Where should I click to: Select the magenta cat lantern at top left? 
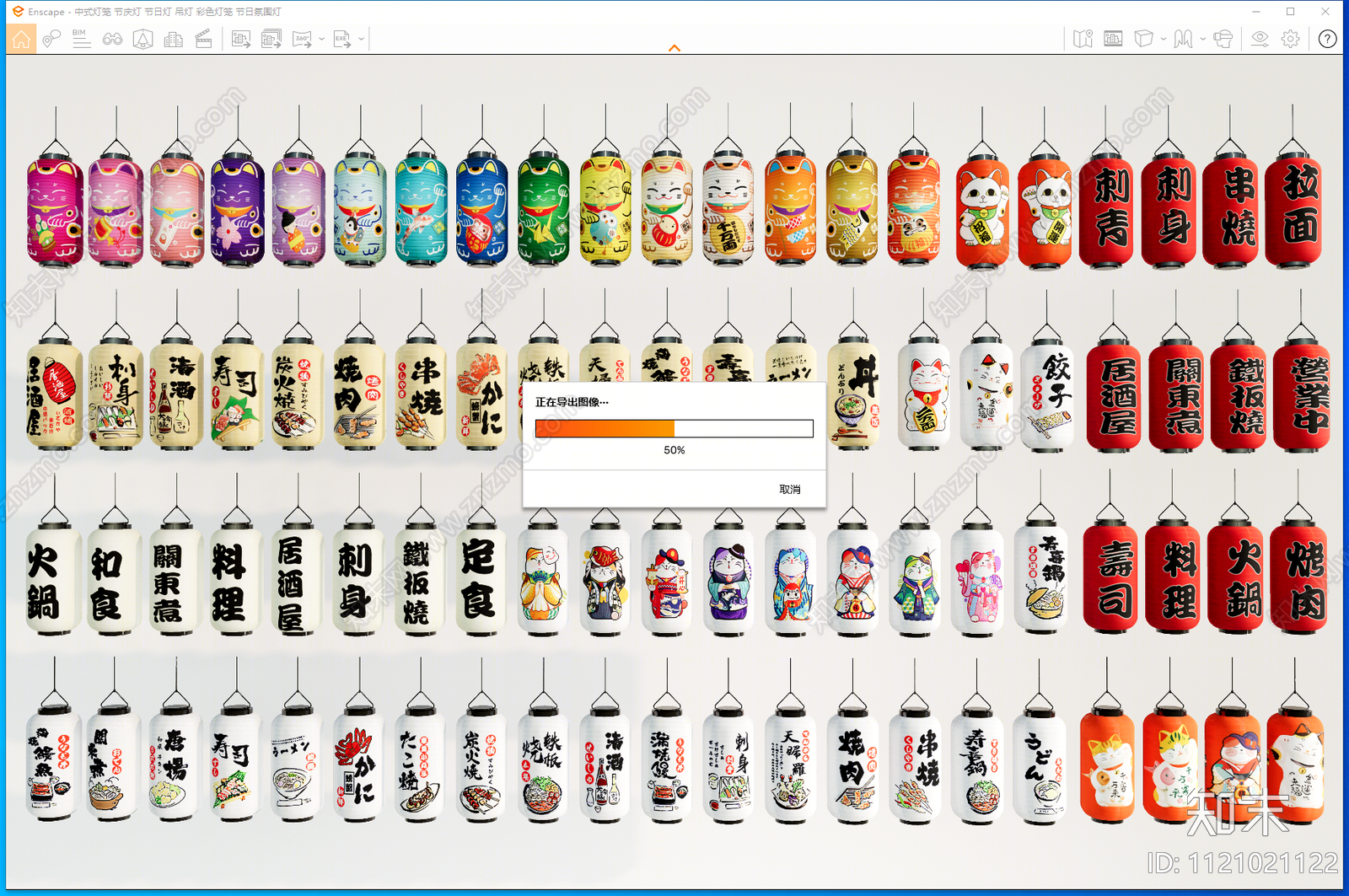point(55,211)
